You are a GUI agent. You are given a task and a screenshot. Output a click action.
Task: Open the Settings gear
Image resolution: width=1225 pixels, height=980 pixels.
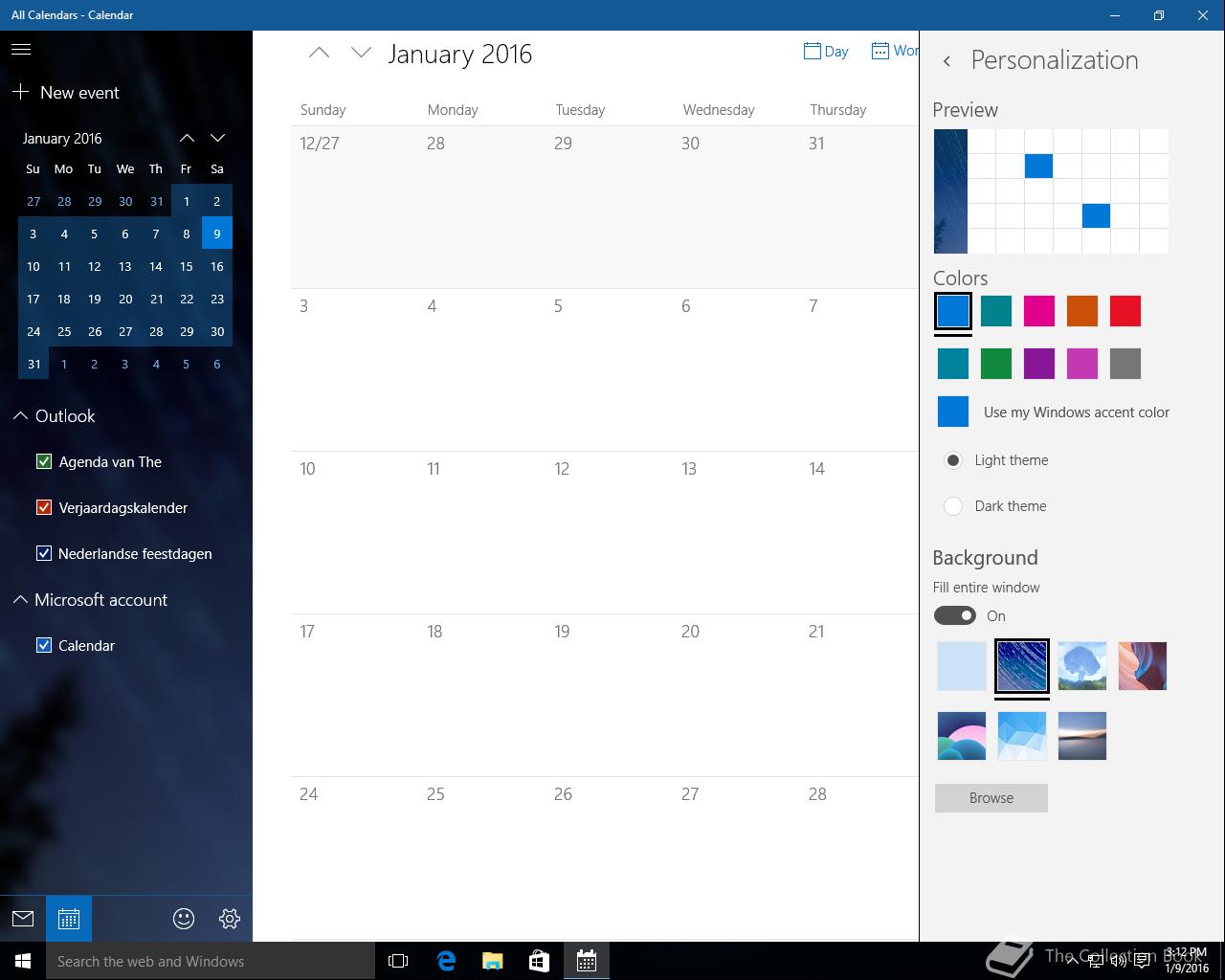pos(230,919)
